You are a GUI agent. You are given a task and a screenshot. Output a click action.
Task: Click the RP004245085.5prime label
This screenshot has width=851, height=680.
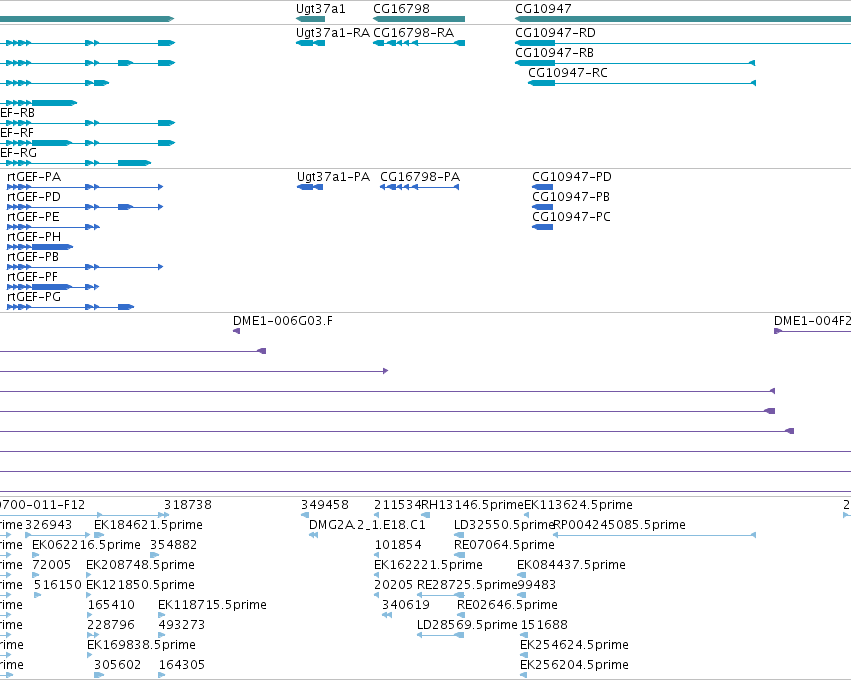point(619,525)
